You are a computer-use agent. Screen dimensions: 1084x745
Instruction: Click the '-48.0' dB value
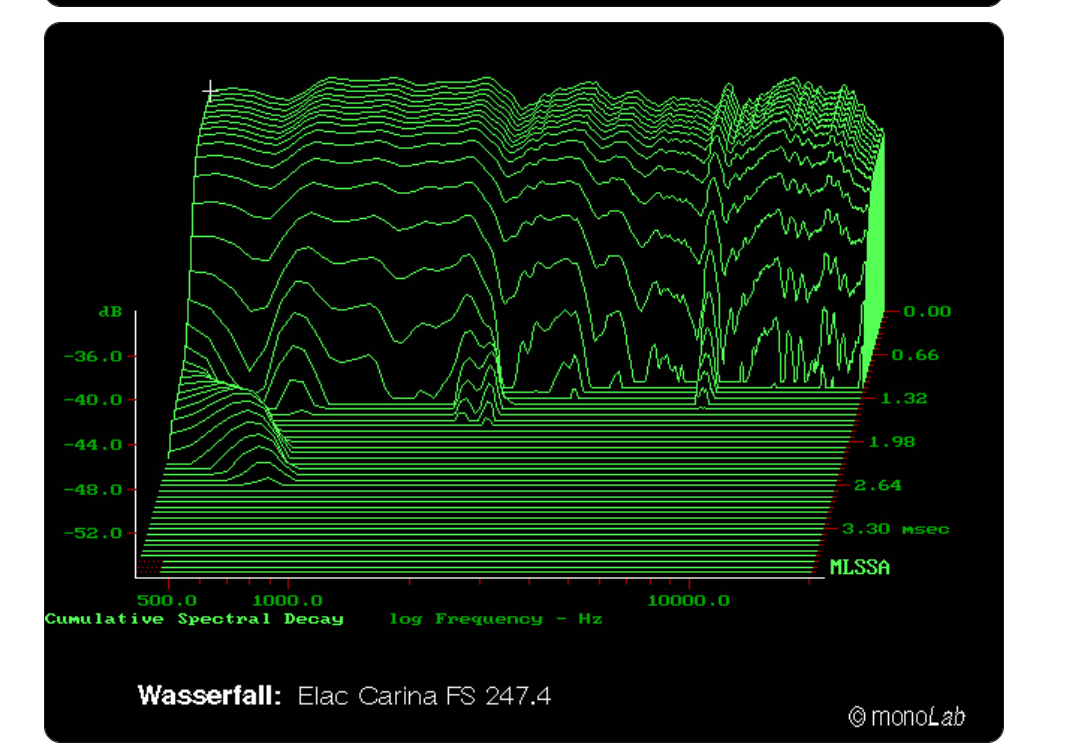93,490
